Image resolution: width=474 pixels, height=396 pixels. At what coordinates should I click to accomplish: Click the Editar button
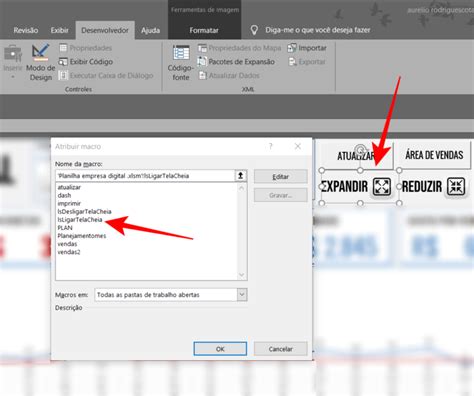point(281,177)
